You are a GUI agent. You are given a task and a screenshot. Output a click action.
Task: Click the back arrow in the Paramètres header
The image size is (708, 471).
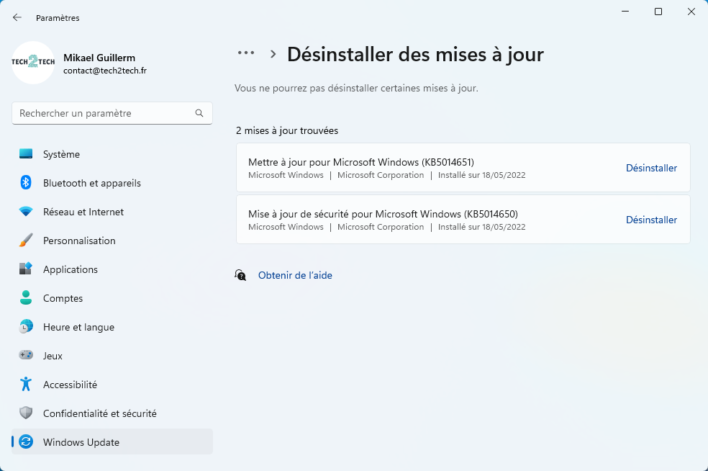click(x=17, y=18)
